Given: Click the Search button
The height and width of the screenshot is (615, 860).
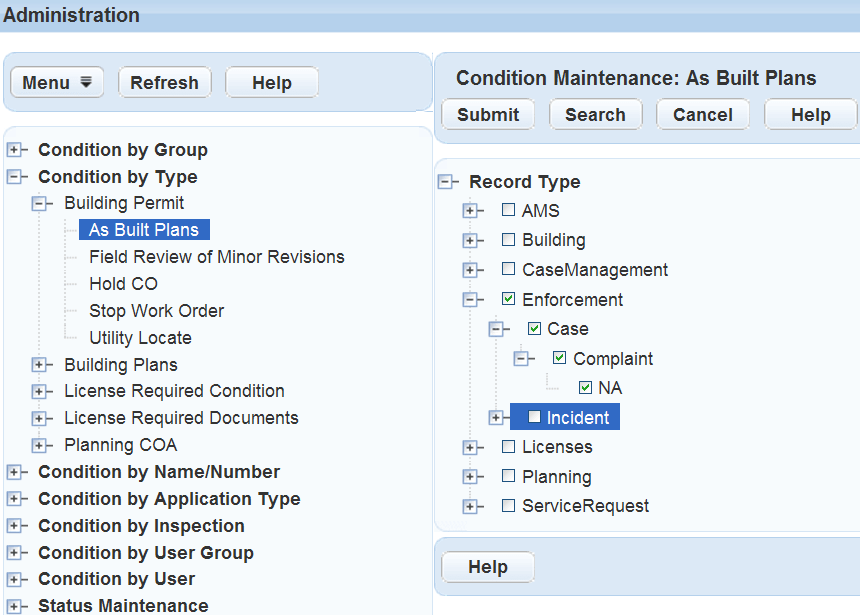Looking at the screenshot, I should pyautogui.click(x=595, y=114).
